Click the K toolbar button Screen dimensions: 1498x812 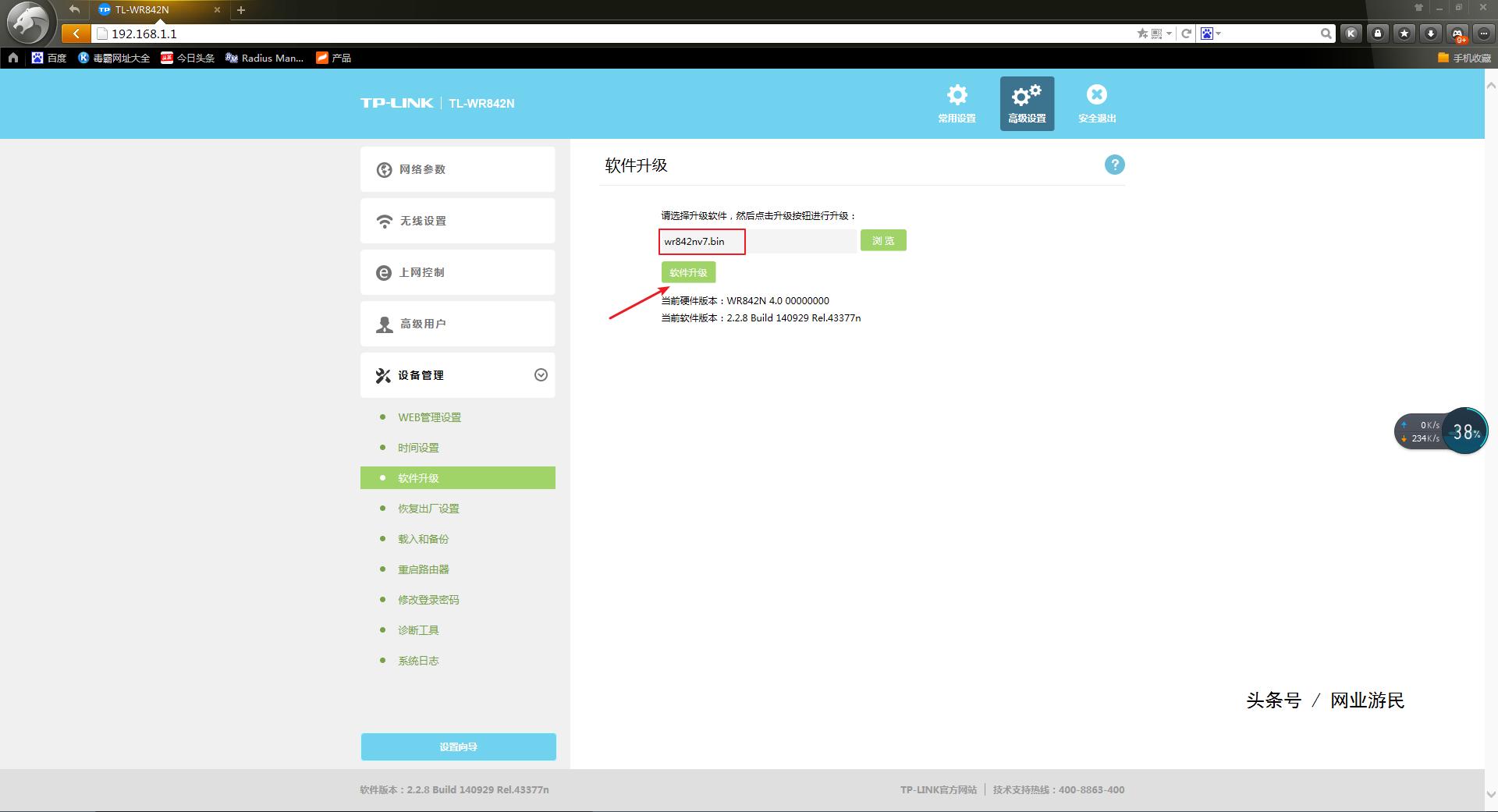1351,34
